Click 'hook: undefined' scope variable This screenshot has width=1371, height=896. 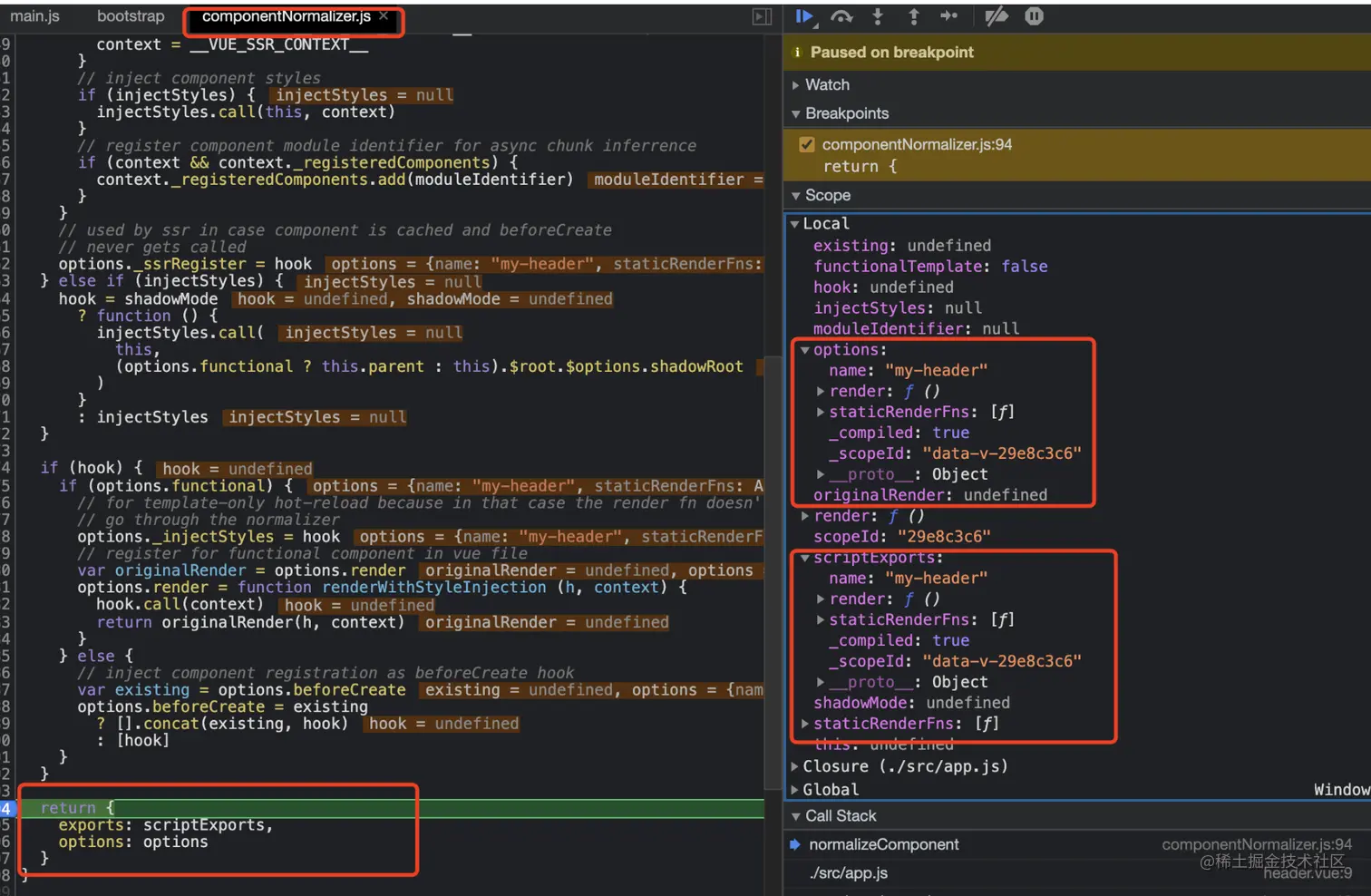(883, 287)
